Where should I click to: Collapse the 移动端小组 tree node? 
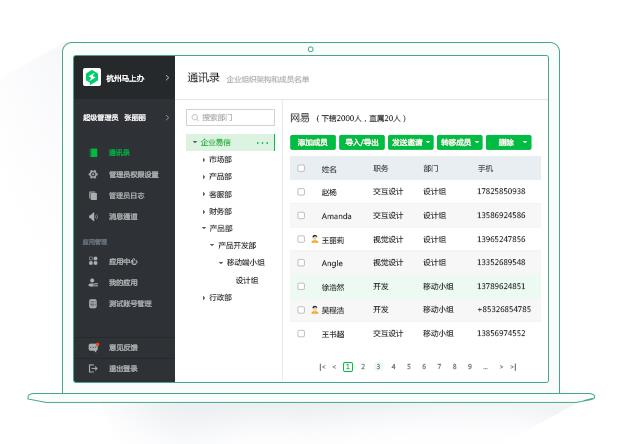221,263
